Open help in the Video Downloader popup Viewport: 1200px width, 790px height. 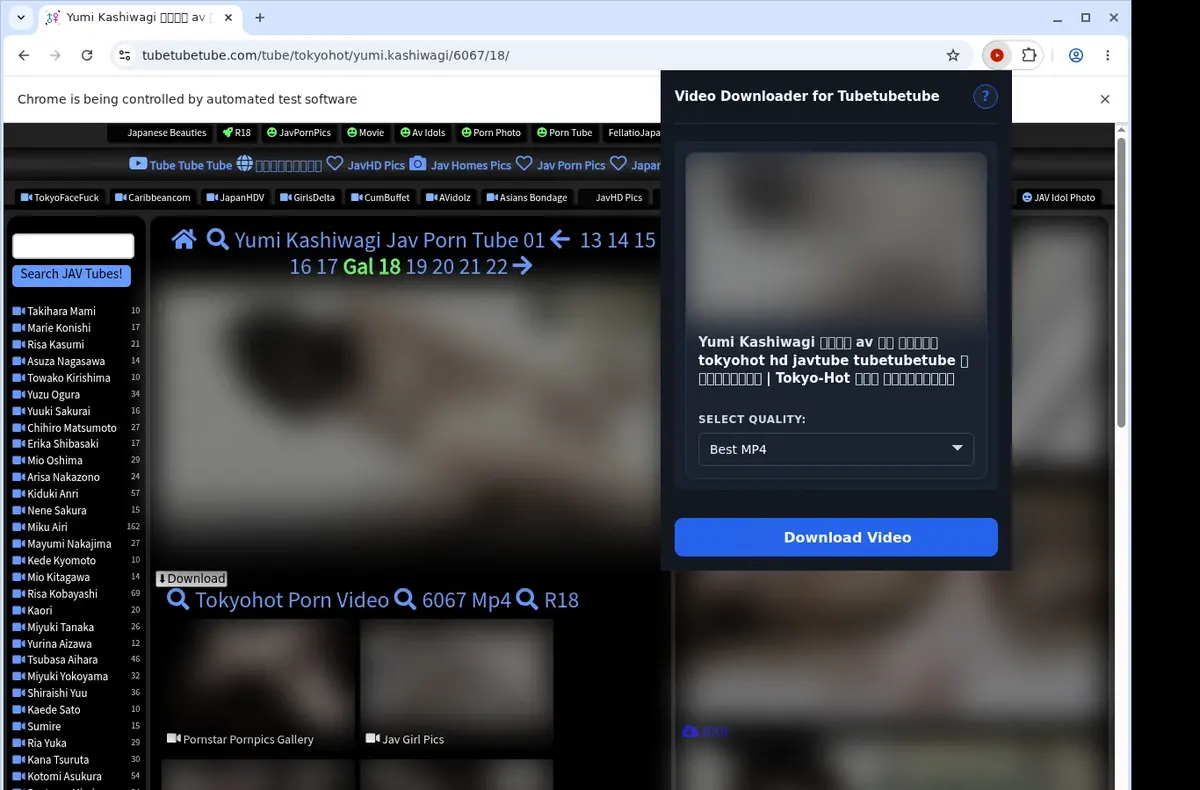(985, 96)
